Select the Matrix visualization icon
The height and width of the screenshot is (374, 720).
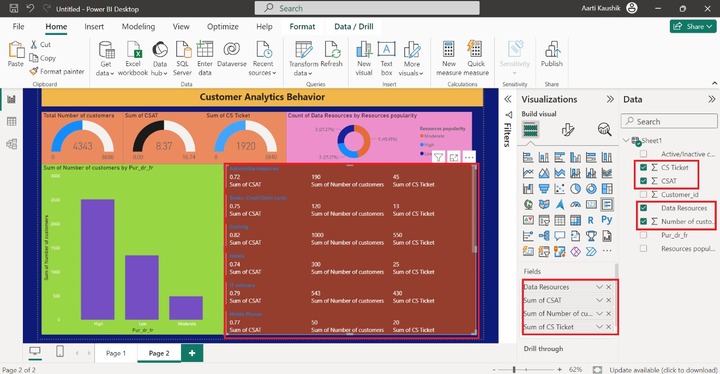[x=575, y=220]
